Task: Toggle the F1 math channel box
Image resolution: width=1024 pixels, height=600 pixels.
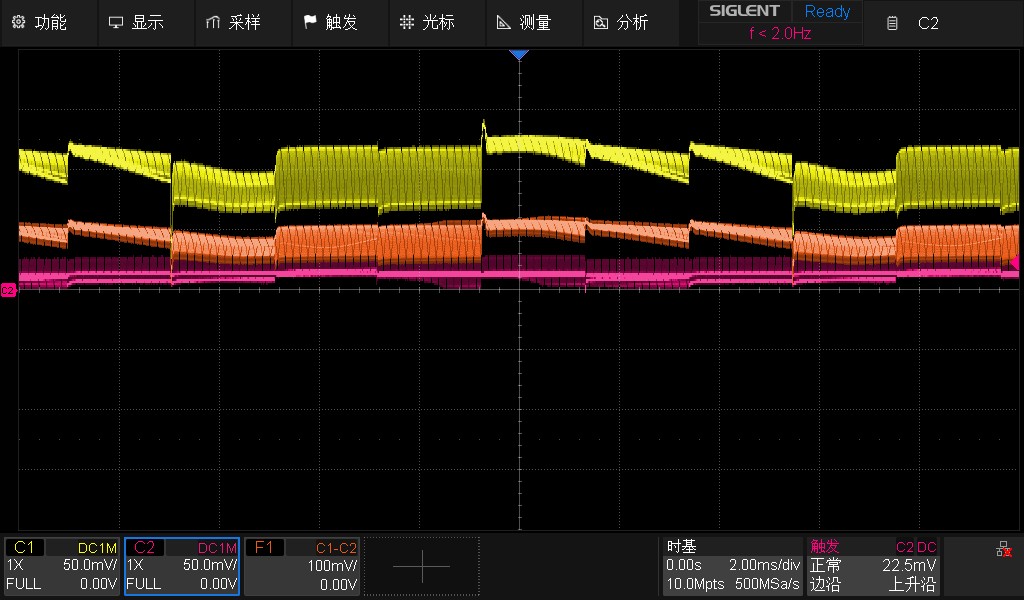Action: point(302,566)
